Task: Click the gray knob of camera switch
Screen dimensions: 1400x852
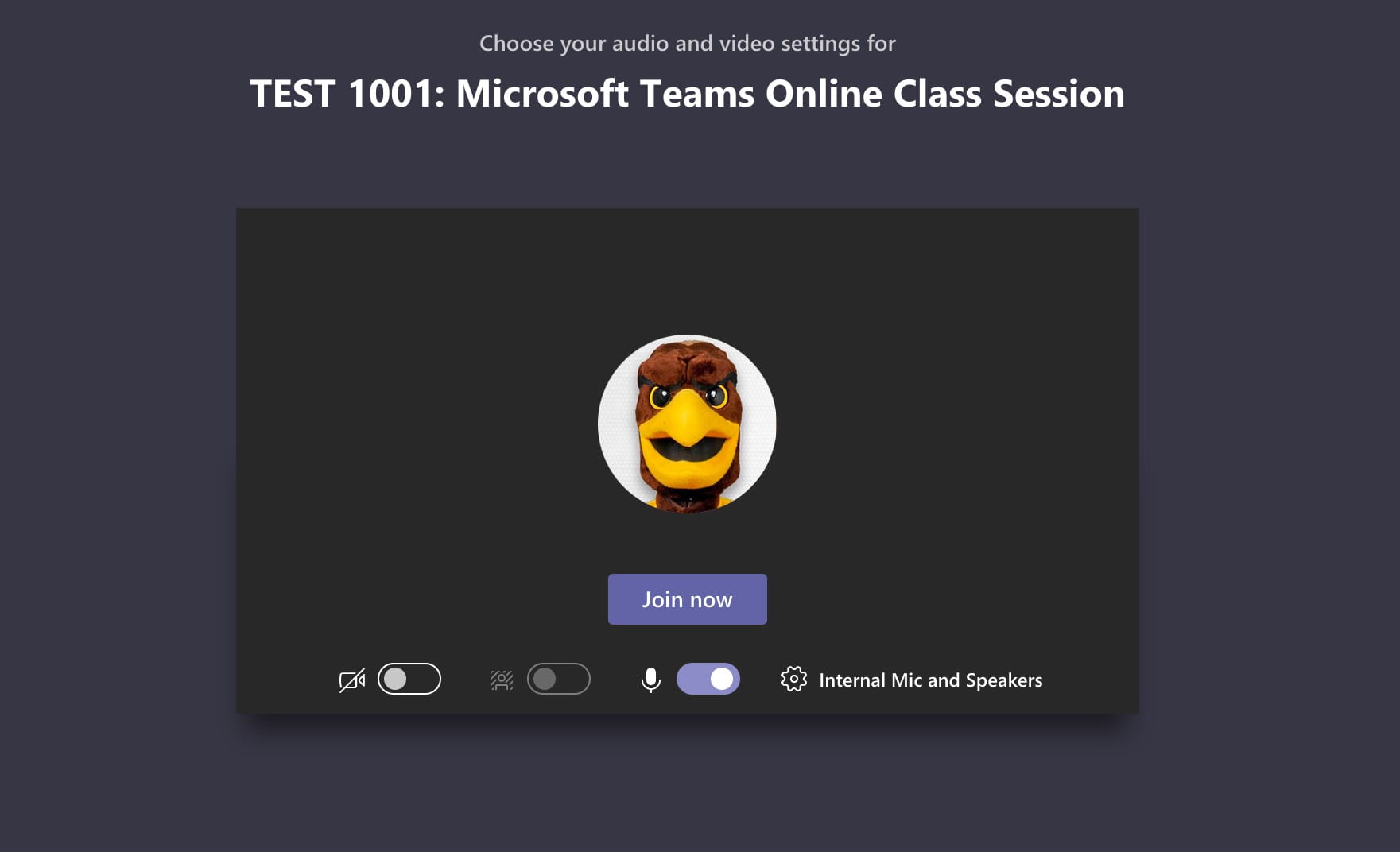Action: point(395,679)
